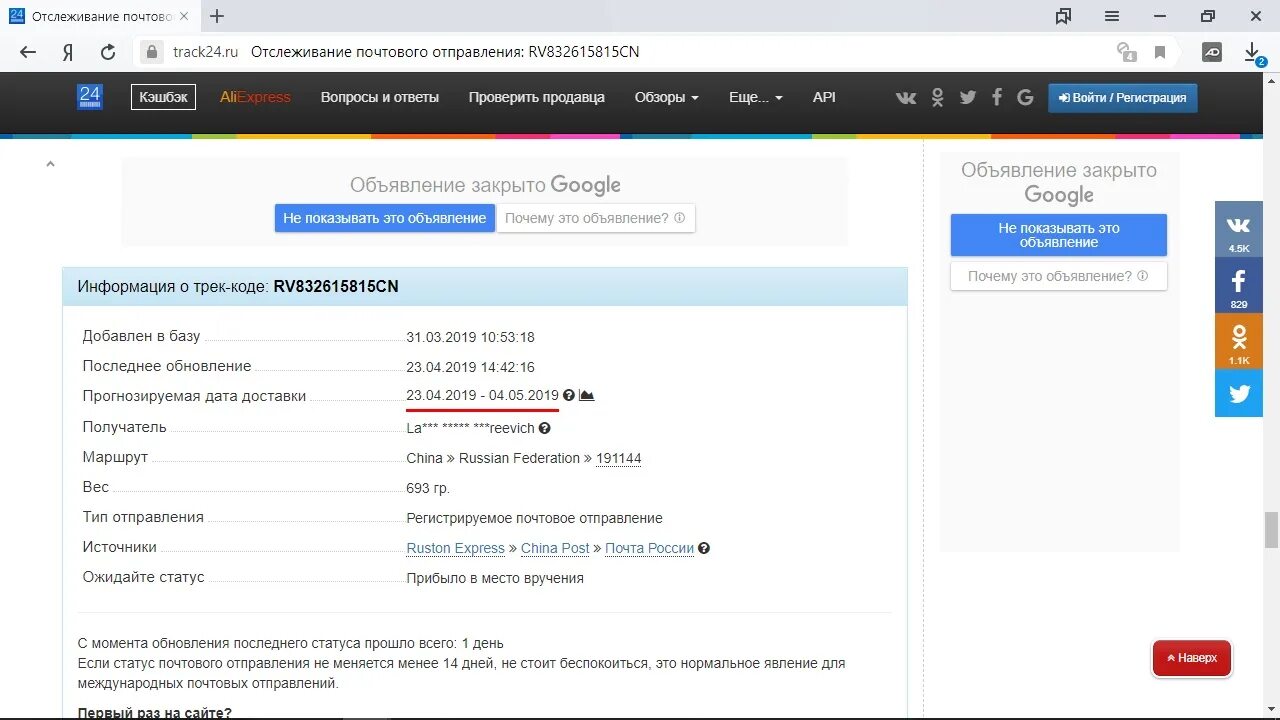
Task: Click the date 23.04.2019 14:42:16
Action: (x=471, y=367)
